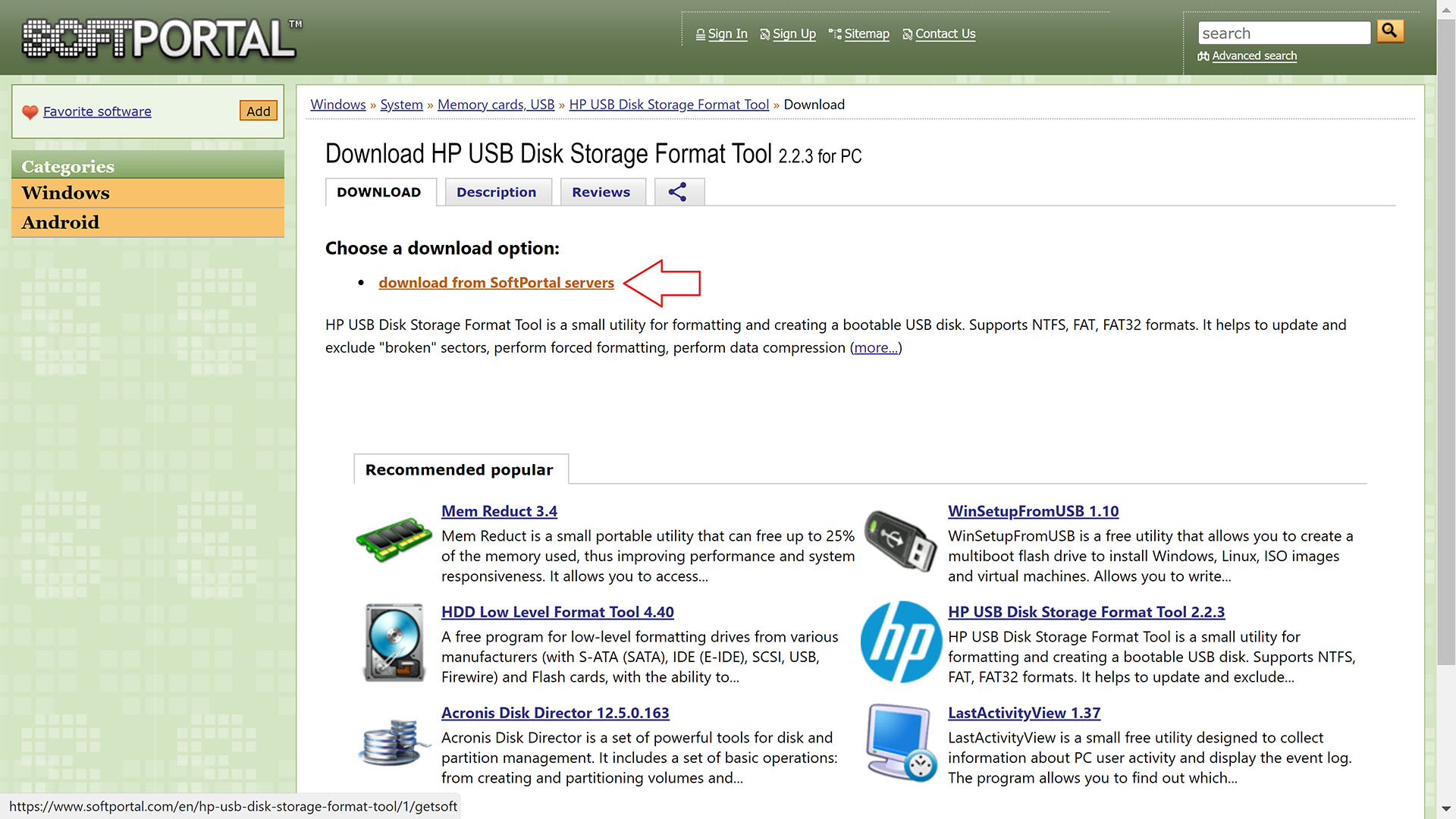Click the red heart favorite icon
1456x819 pixels.
(30, 112)
